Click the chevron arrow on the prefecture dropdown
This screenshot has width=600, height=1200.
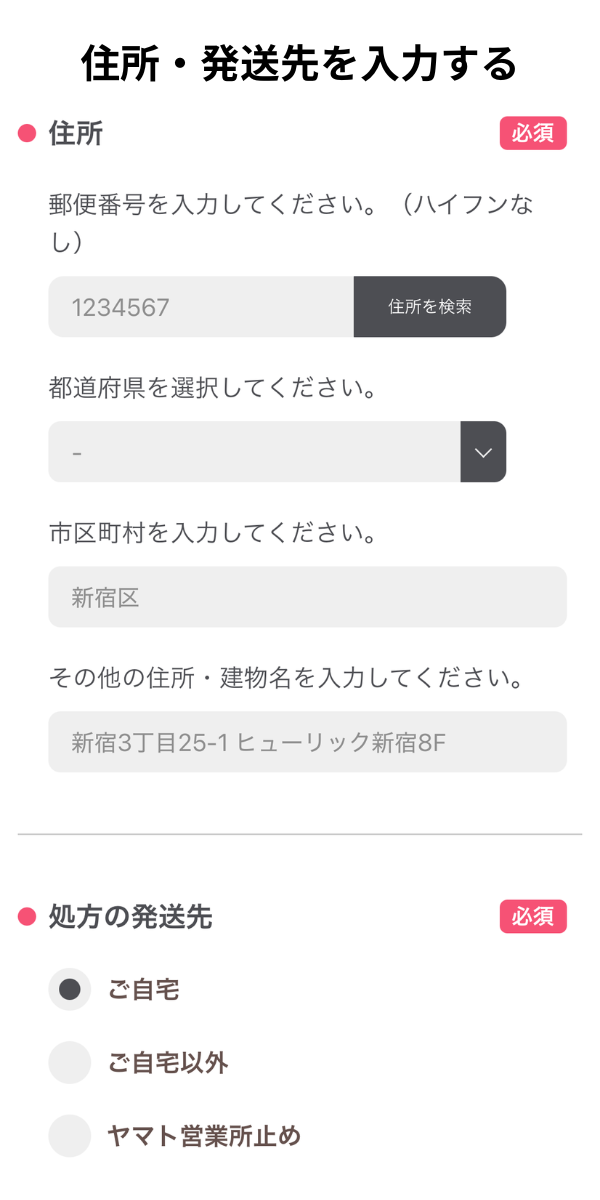pyautogui.click(x=483, y=452)
